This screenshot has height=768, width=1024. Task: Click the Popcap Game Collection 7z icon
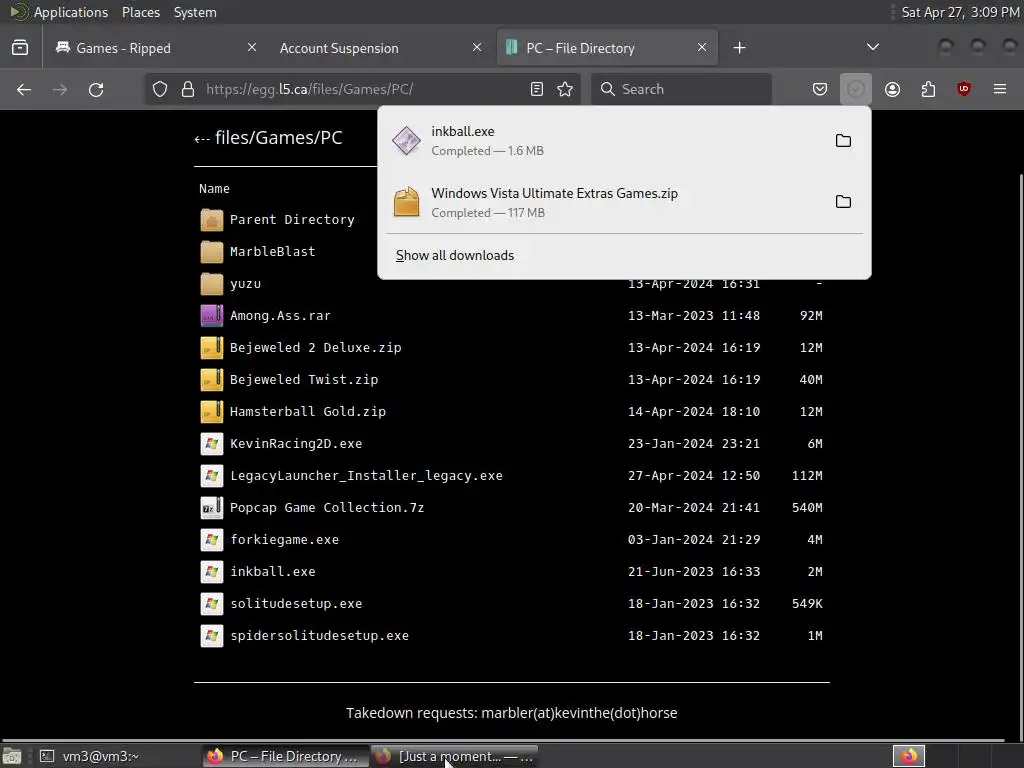(x=212, y=507)
